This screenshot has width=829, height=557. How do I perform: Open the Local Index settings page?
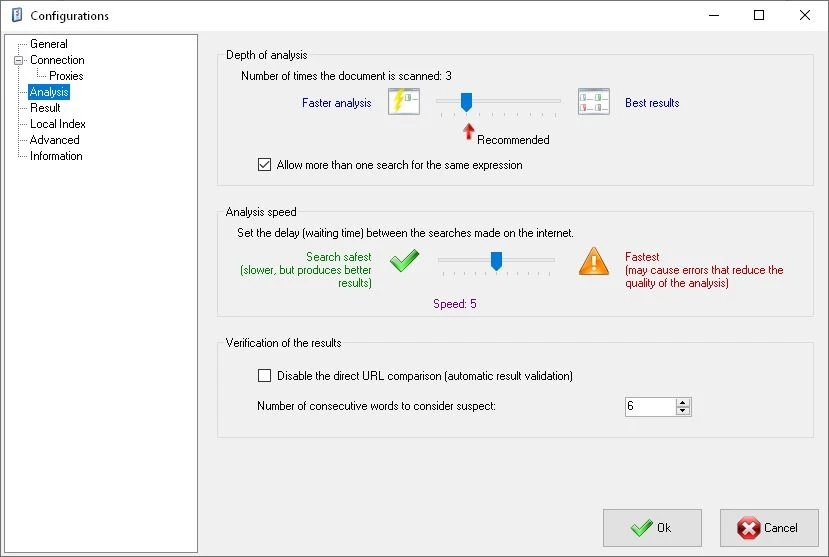(57, 124)
